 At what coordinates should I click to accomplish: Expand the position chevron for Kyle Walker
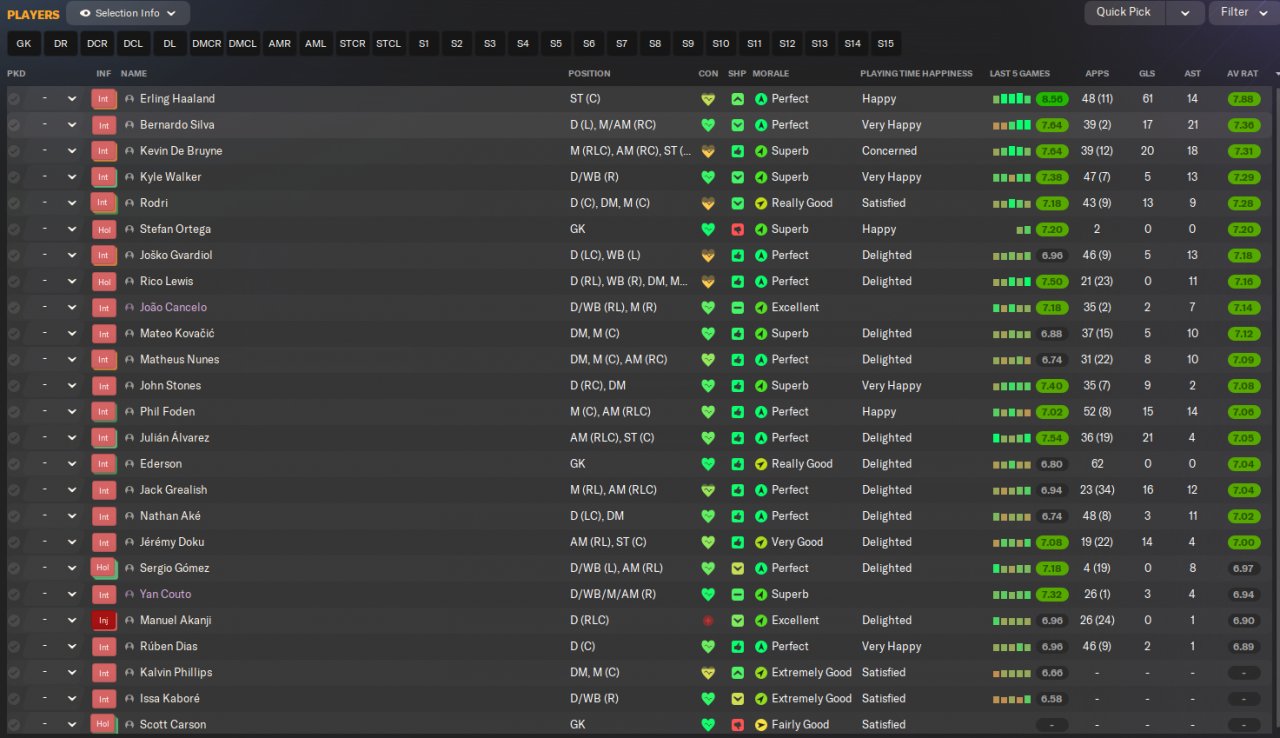72,177
